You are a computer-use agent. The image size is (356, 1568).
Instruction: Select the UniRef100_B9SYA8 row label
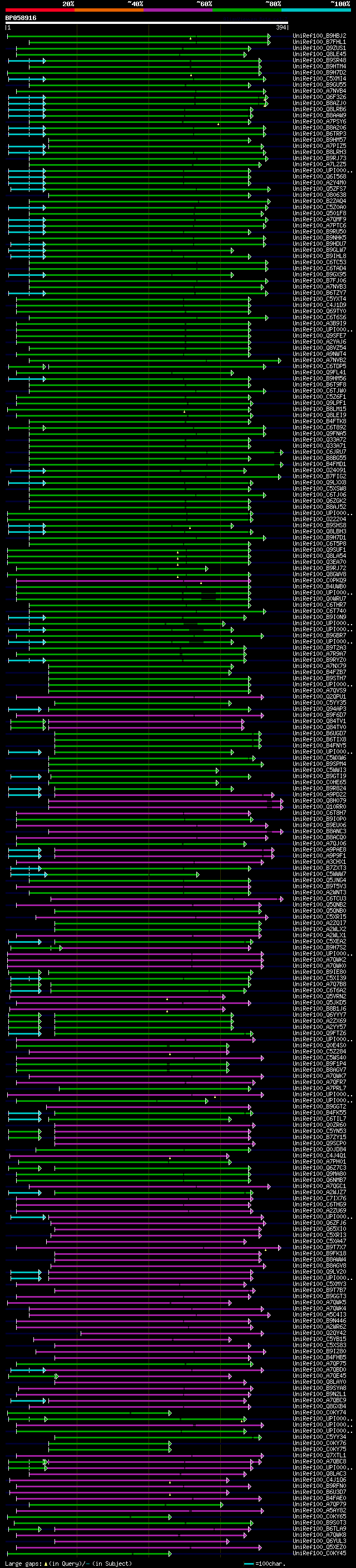[319, 1388]
